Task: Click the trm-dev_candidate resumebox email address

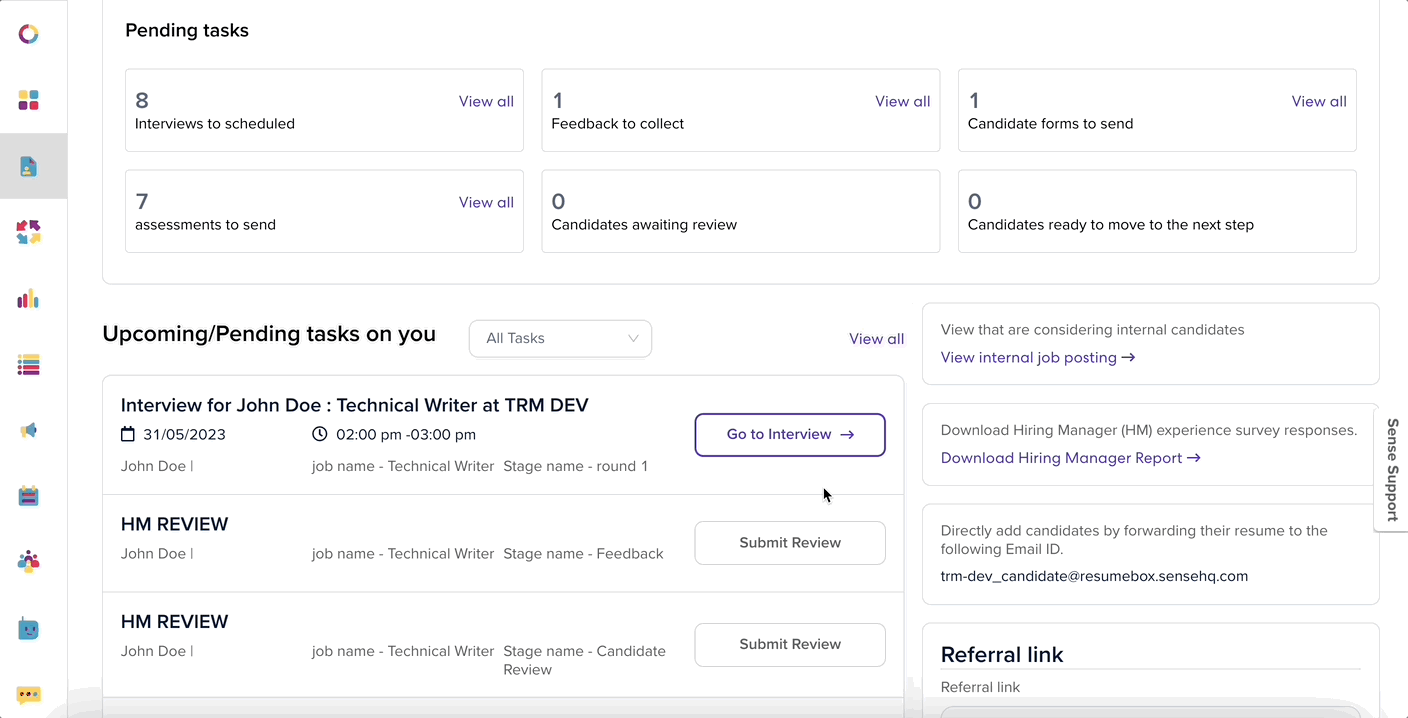Action: pos(1094,576)
